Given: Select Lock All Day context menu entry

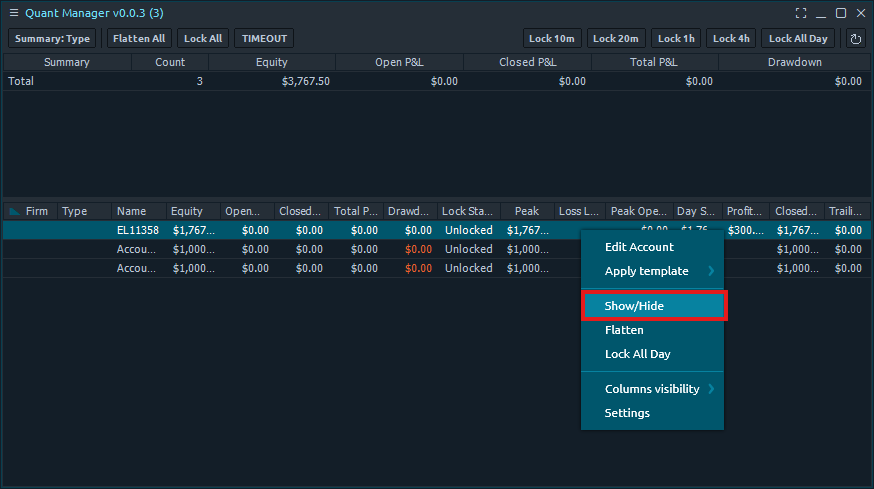Looking at the screenshot, I should coord(637,354).
